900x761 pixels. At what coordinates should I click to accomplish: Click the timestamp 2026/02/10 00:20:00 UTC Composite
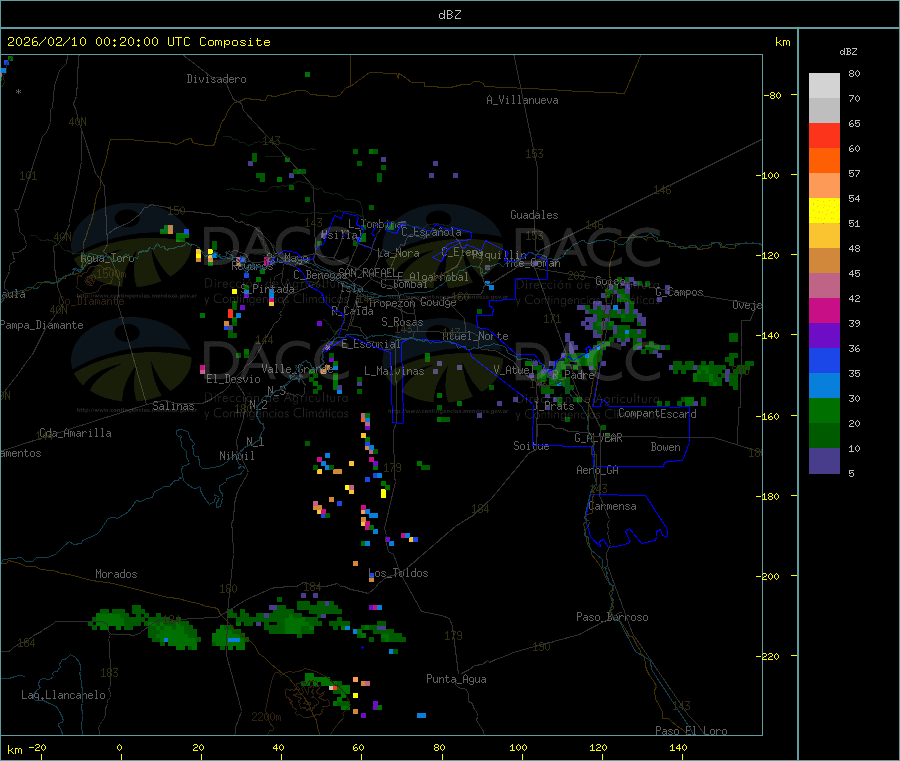[138, 42]
